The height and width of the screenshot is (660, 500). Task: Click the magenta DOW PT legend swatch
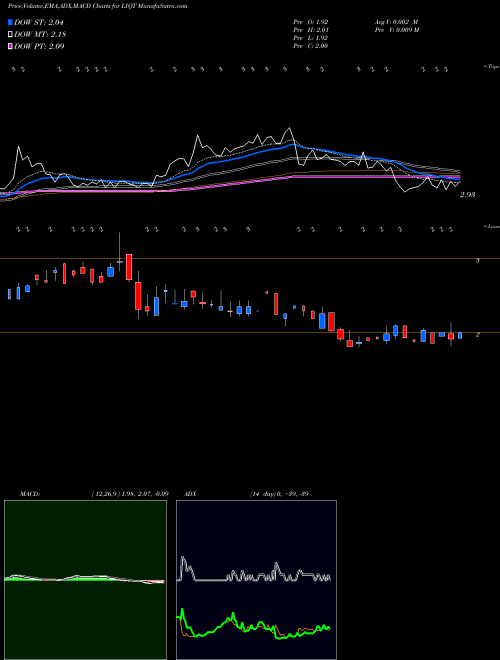[10, 46]
